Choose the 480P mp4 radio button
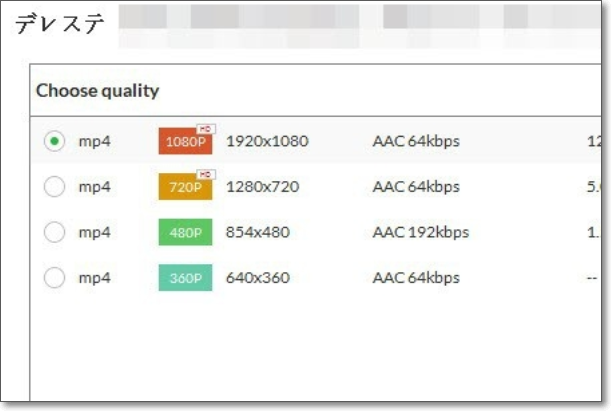Image resolution: width=611 pixels, height=411 pixels. tap(54, 232)
